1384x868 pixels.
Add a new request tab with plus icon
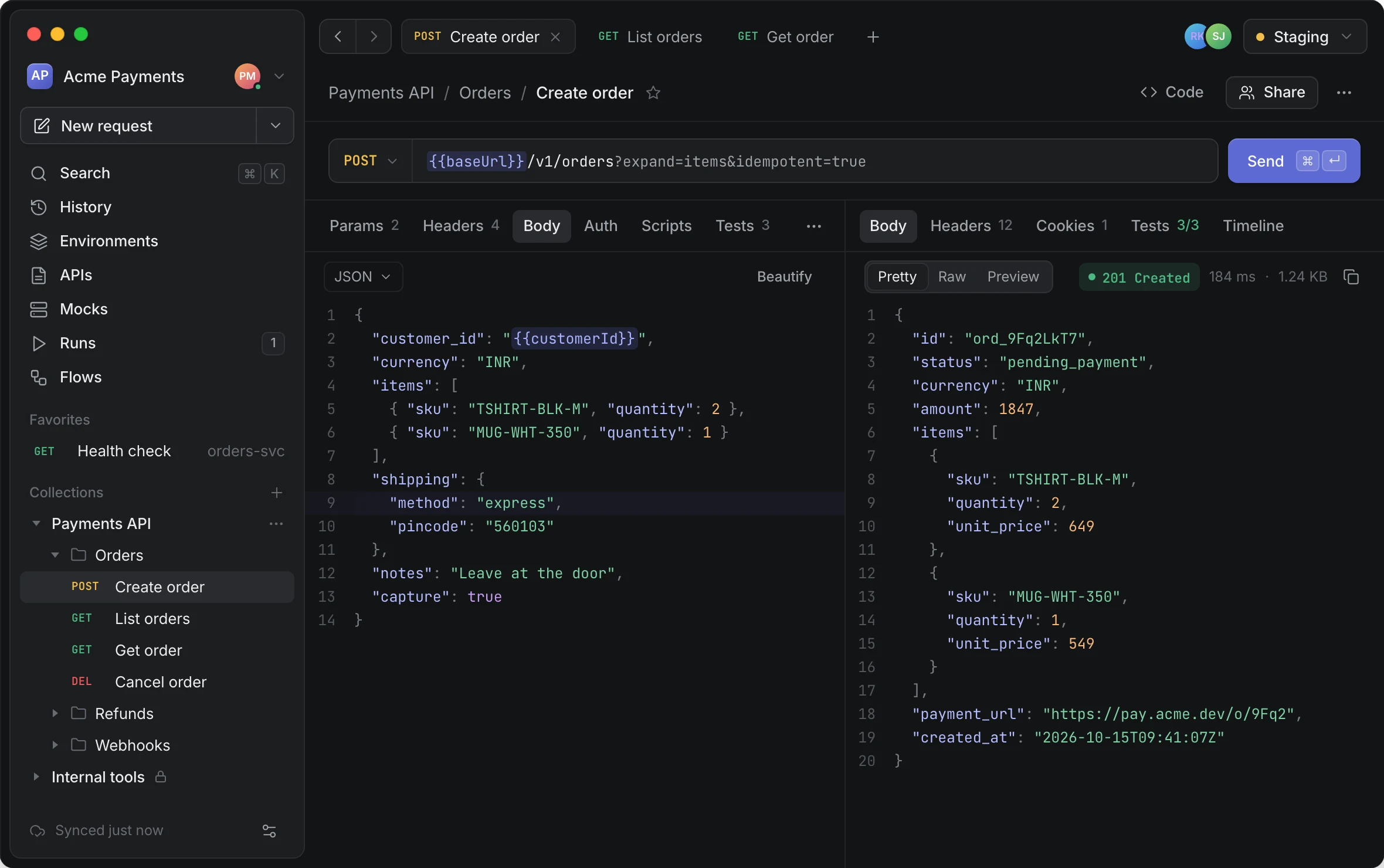[873, 37]
